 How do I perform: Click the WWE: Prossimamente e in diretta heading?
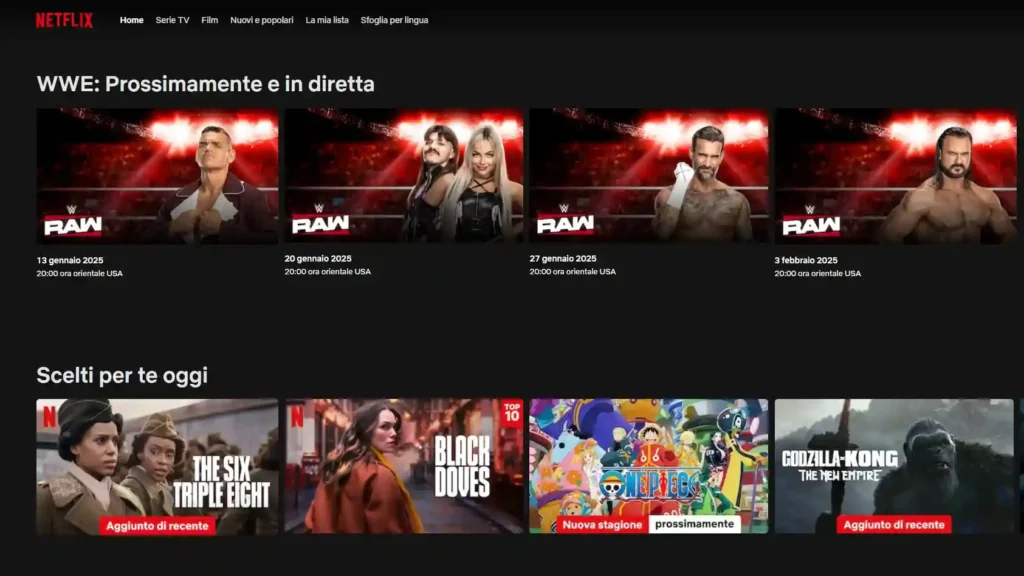[206, 84]
